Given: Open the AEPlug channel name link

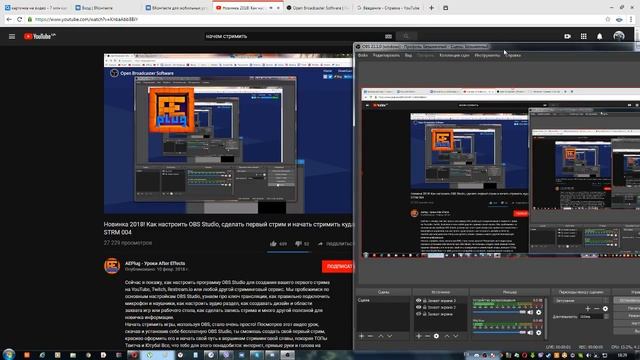Looking at the screenshot, I should coord(155,263).
